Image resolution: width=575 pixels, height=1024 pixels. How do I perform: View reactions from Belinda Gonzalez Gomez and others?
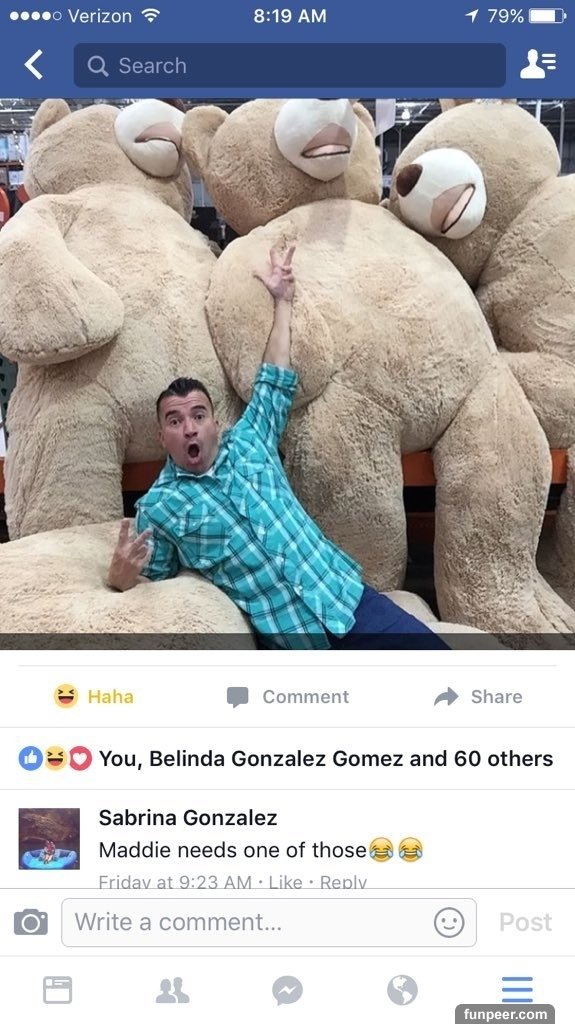point(286,758)
